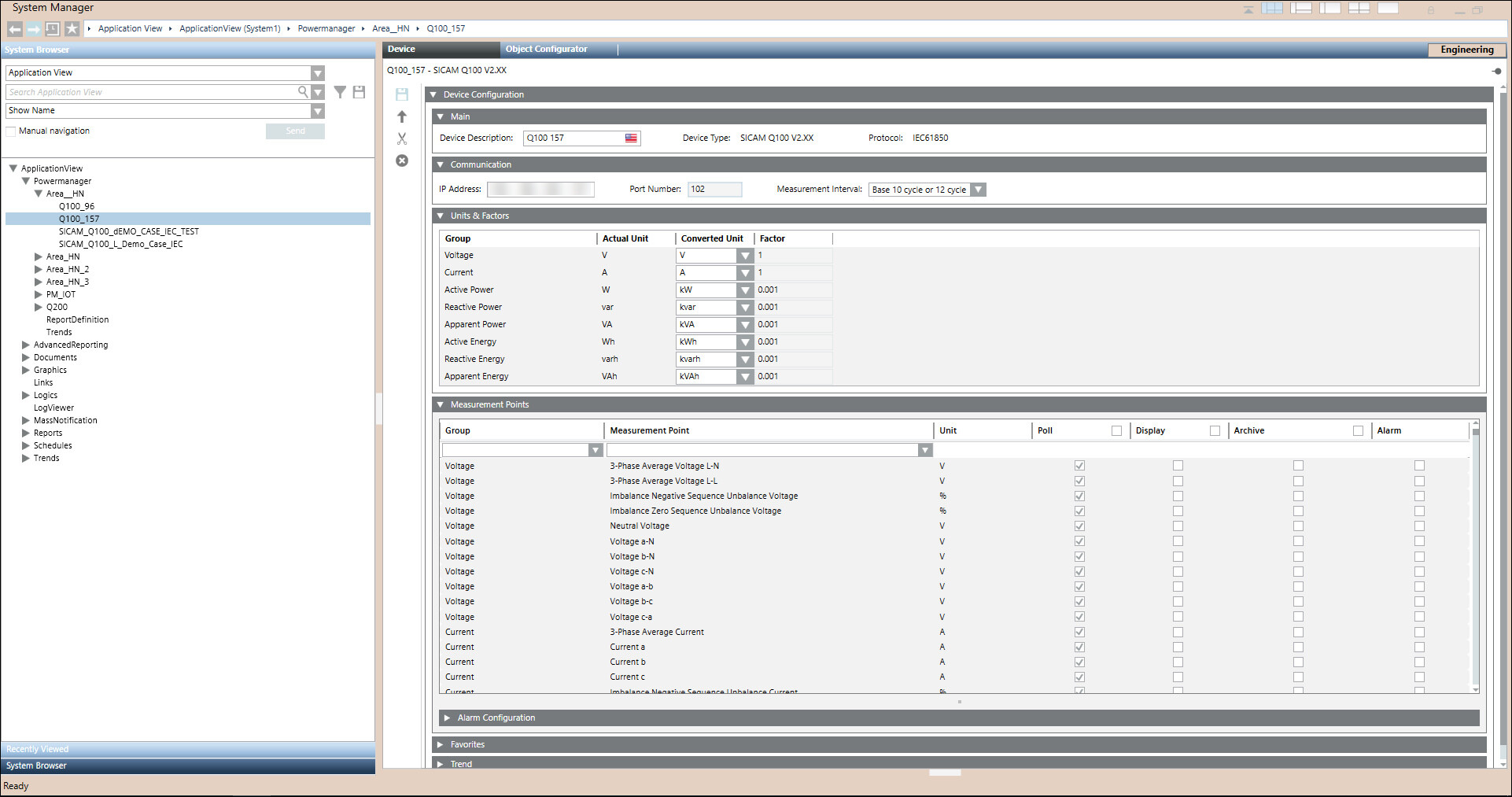Open Powermanager from the breadcrumb path
The width and height of the screenshot is (1512, 797).
[x=326, y=28]
